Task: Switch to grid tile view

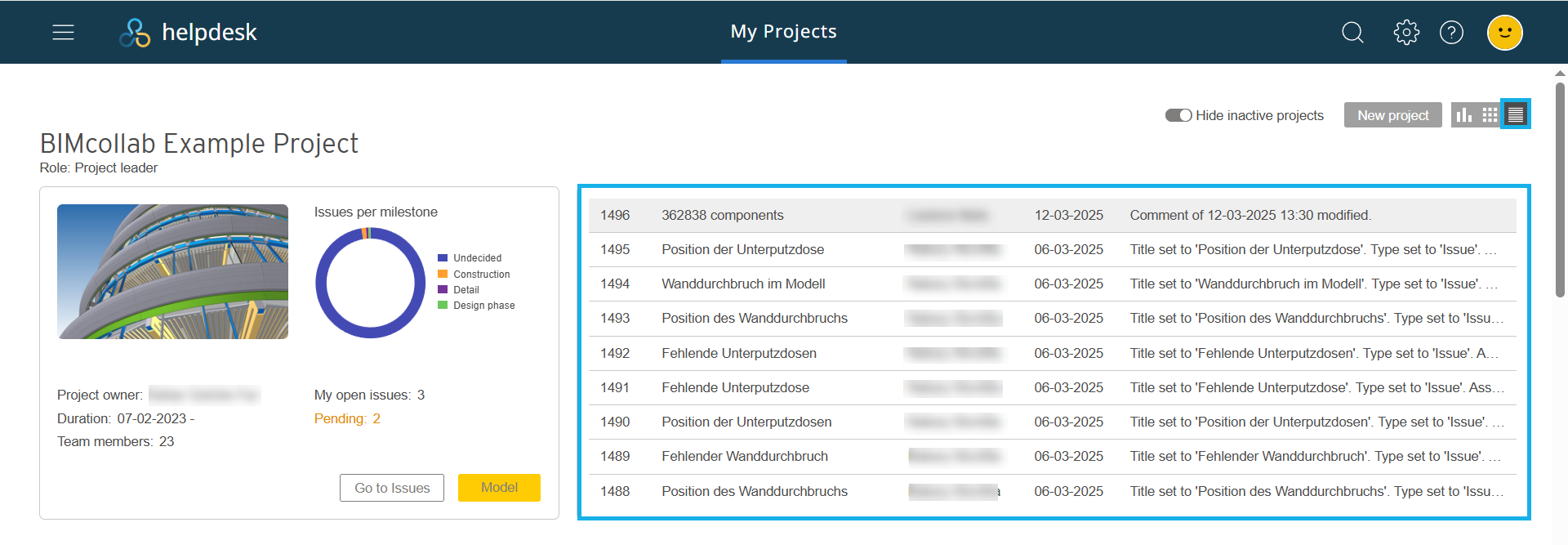Action: point(1490,115)
